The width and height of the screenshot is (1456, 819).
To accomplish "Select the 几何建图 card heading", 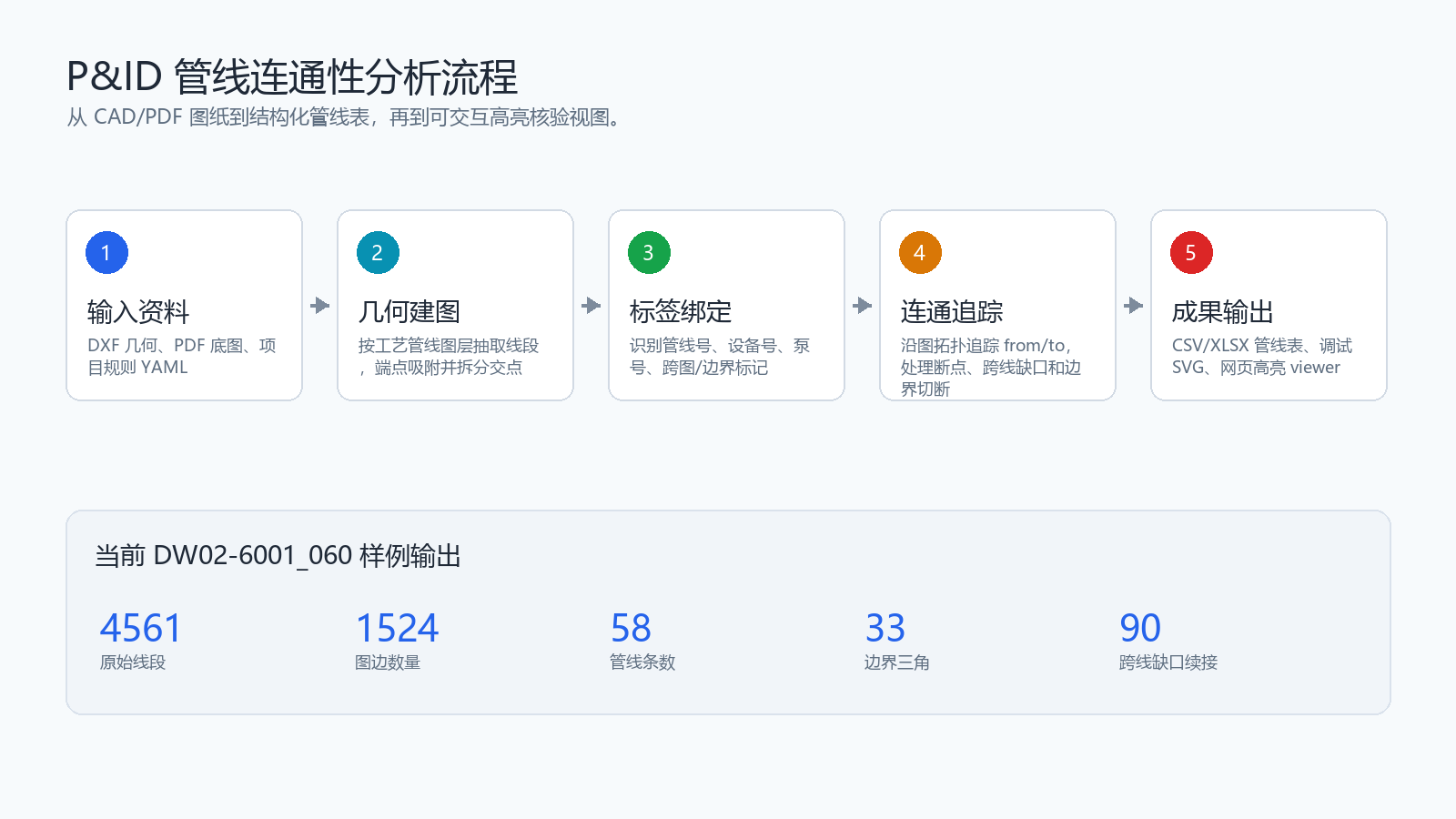I will click(x=409, y=312).
